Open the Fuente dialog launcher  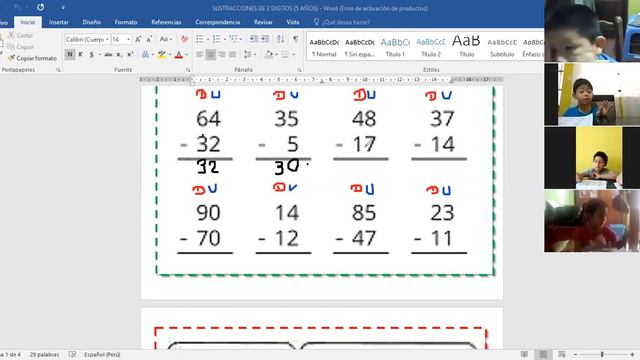(188, 70)
